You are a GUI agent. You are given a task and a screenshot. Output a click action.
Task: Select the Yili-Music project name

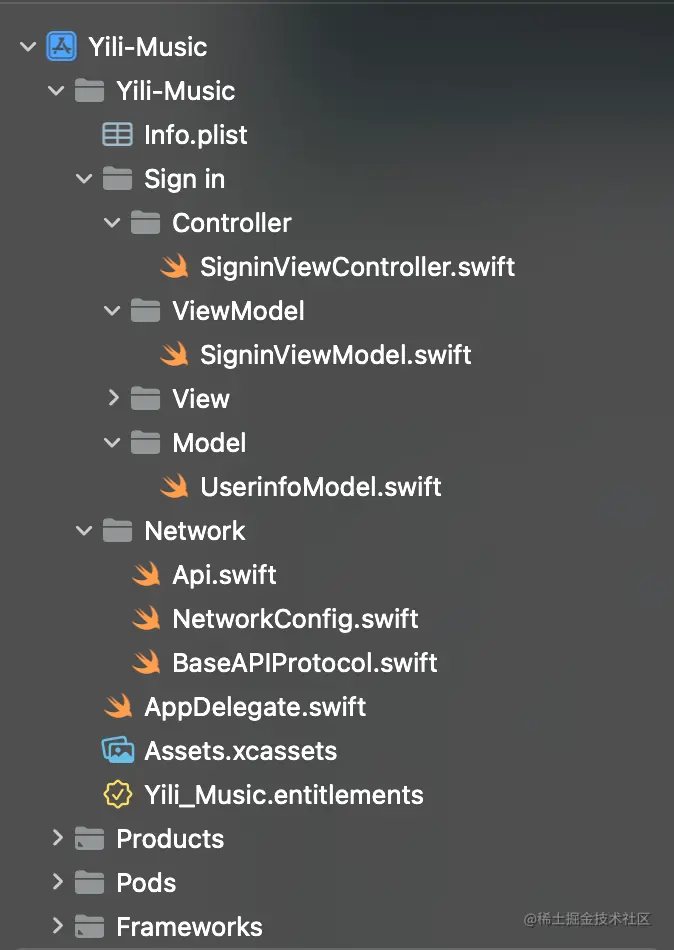coord(148,47)
